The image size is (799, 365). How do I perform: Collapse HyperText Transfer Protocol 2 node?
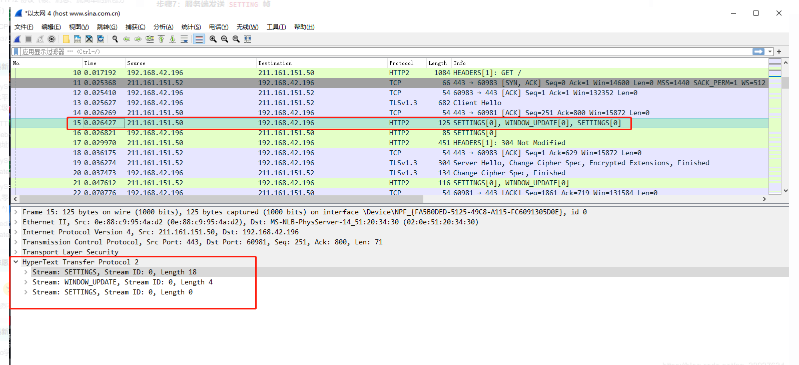[15, 262]
